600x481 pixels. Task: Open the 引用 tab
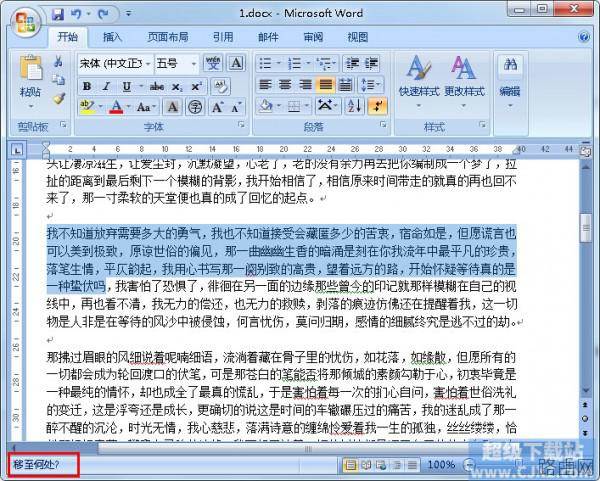[x=223, y=37]
